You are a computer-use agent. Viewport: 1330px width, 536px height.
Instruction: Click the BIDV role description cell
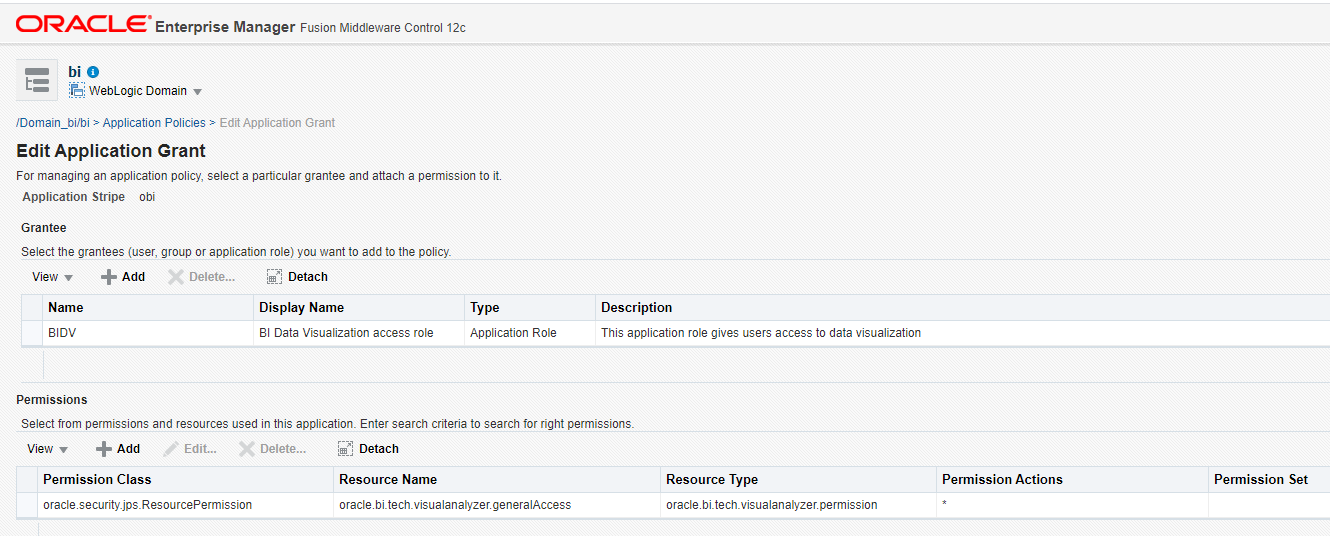coord(962,333)
